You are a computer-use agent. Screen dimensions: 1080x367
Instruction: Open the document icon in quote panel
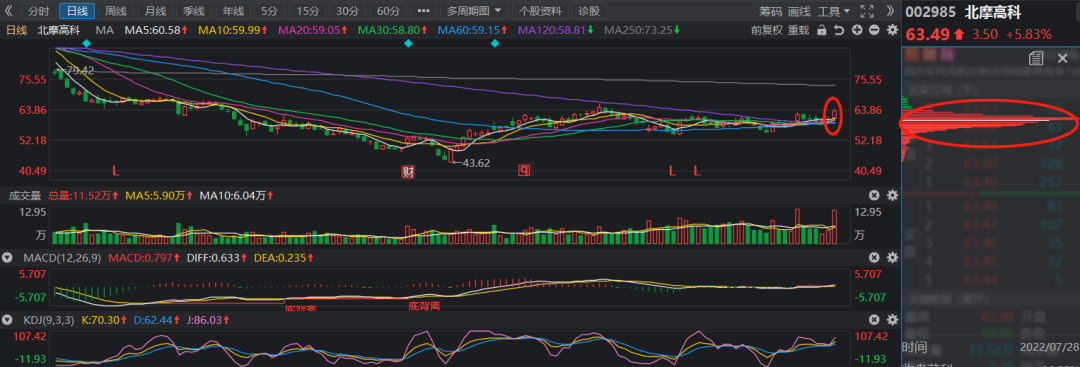tap(1035, 58)
